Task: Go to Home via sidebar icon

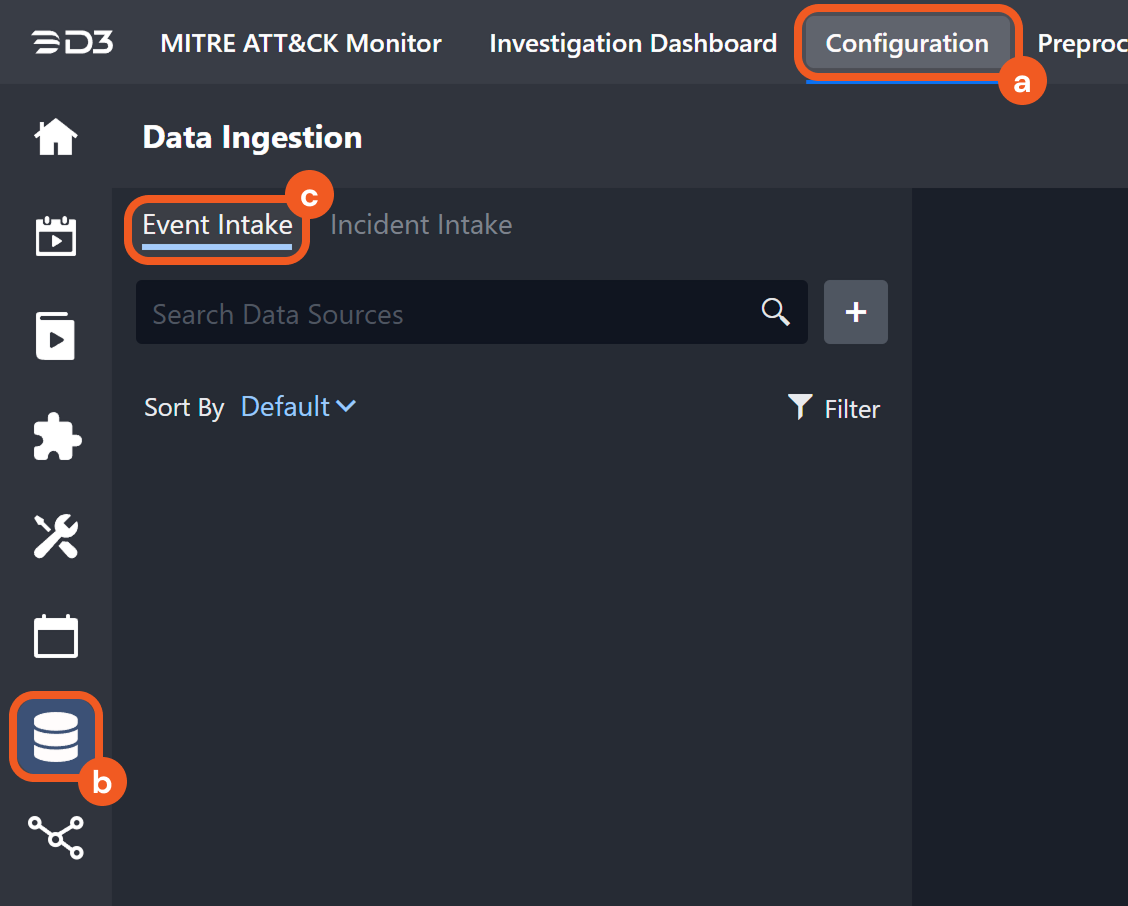Action: point(56,137)
